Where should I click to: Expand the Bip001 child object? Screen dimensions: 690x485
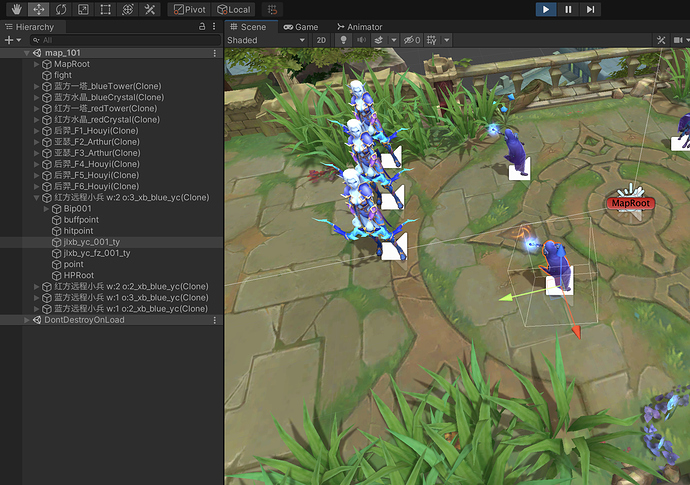tap(46, 209)
